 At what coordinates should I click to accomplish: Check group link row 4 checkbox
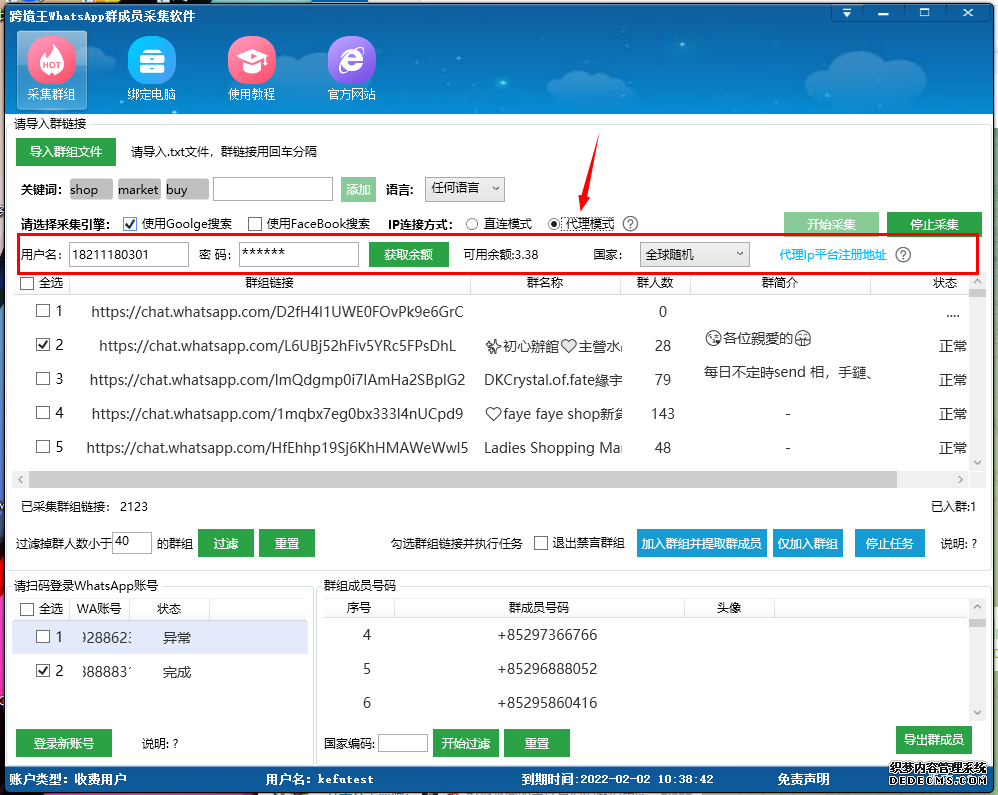click(43, 412)
